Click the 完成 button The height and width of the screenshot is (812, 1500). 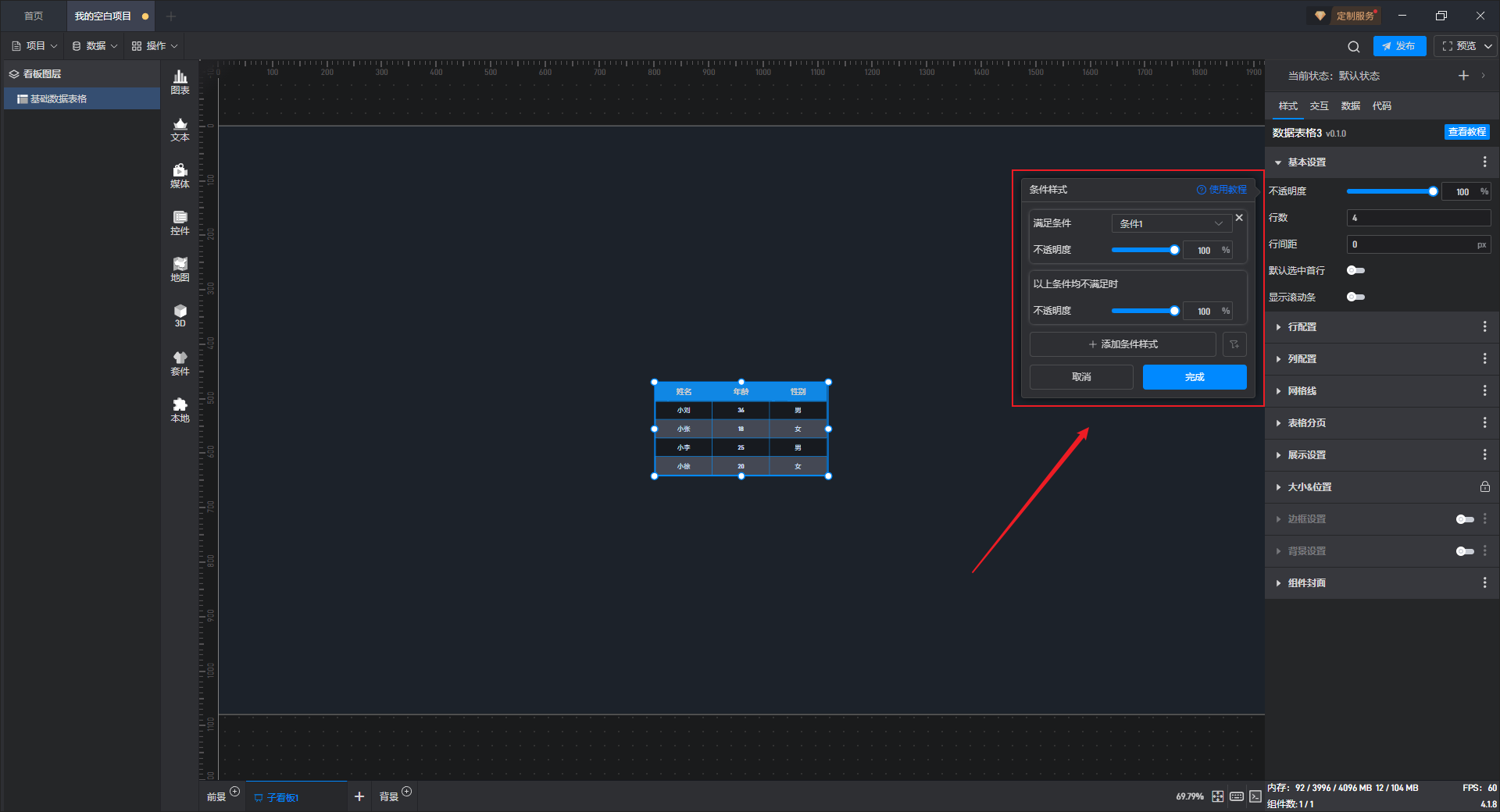pos(1195,377)
